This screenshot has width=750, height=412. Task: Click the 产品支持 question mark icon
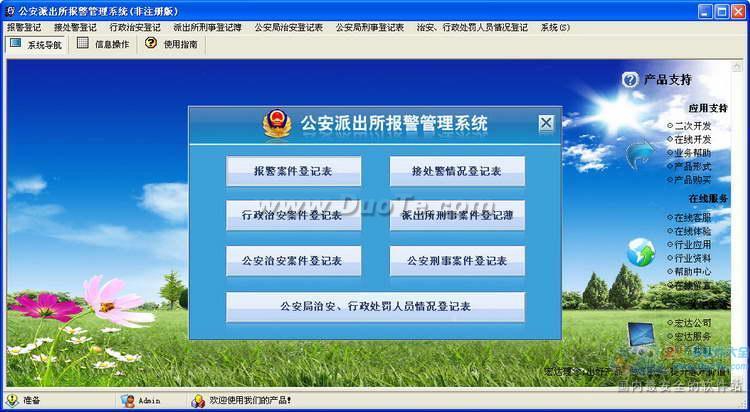click(630, 80)
